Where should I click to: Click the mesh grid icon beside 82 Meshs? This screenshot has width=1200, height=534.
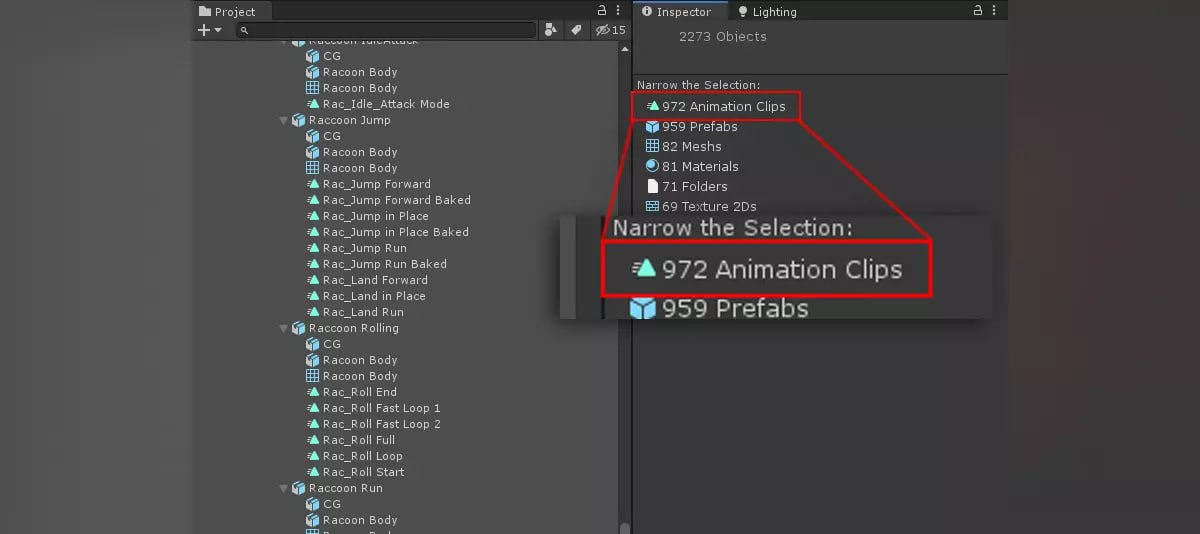pyautogui.click(x=652, y=146)
